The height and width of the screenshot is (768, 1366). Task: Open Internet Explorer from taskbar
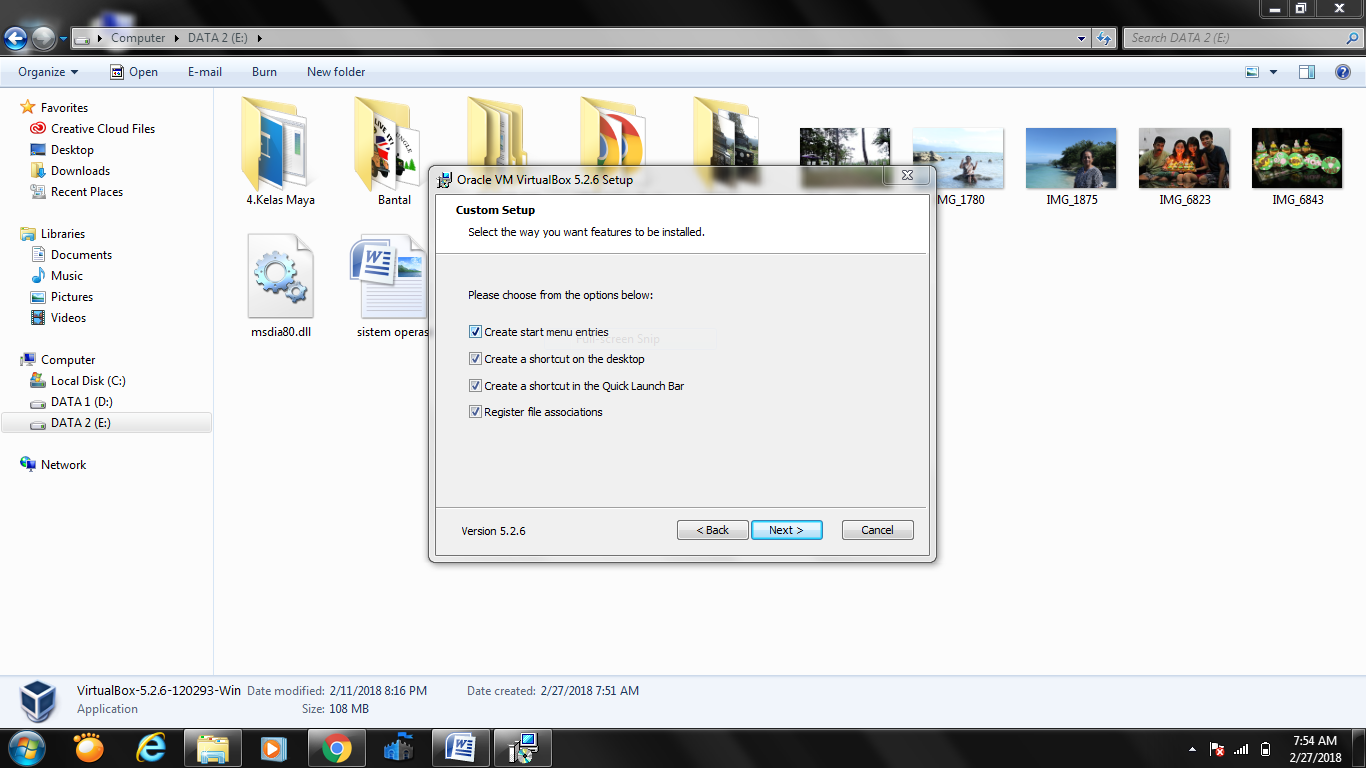point(151,748)
